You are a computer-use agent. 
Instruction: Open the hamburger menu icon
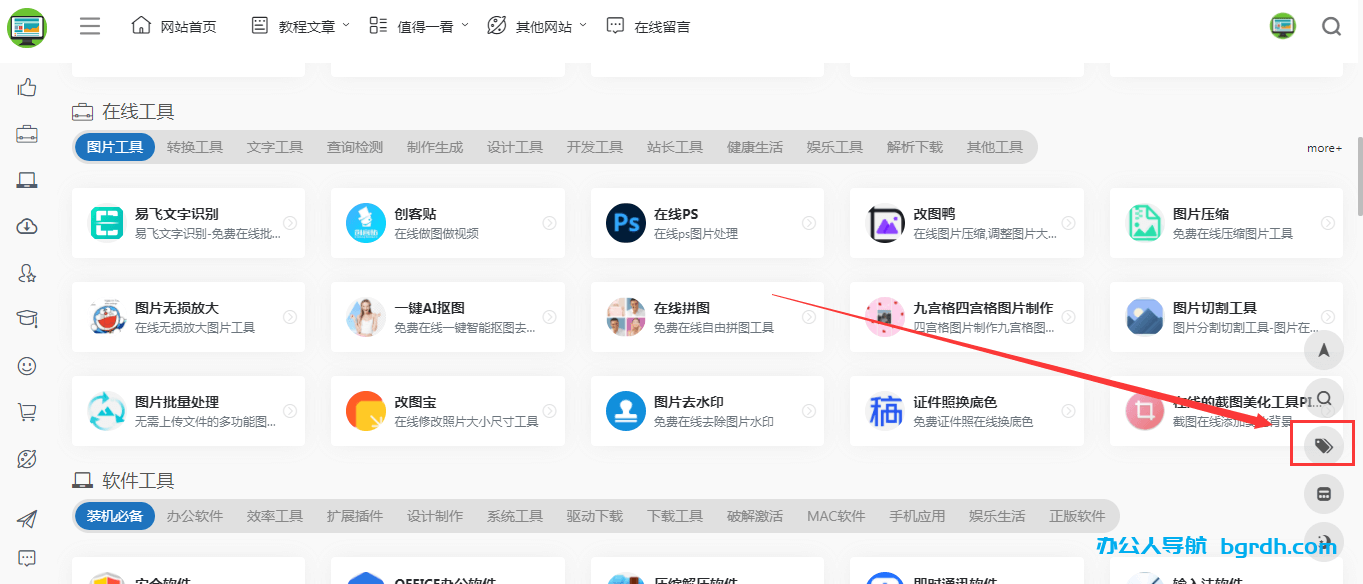coord(90,26)
